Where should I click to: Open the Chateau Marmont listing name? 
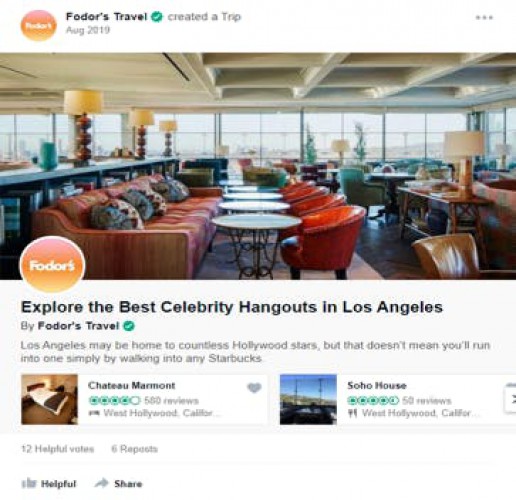131,386
